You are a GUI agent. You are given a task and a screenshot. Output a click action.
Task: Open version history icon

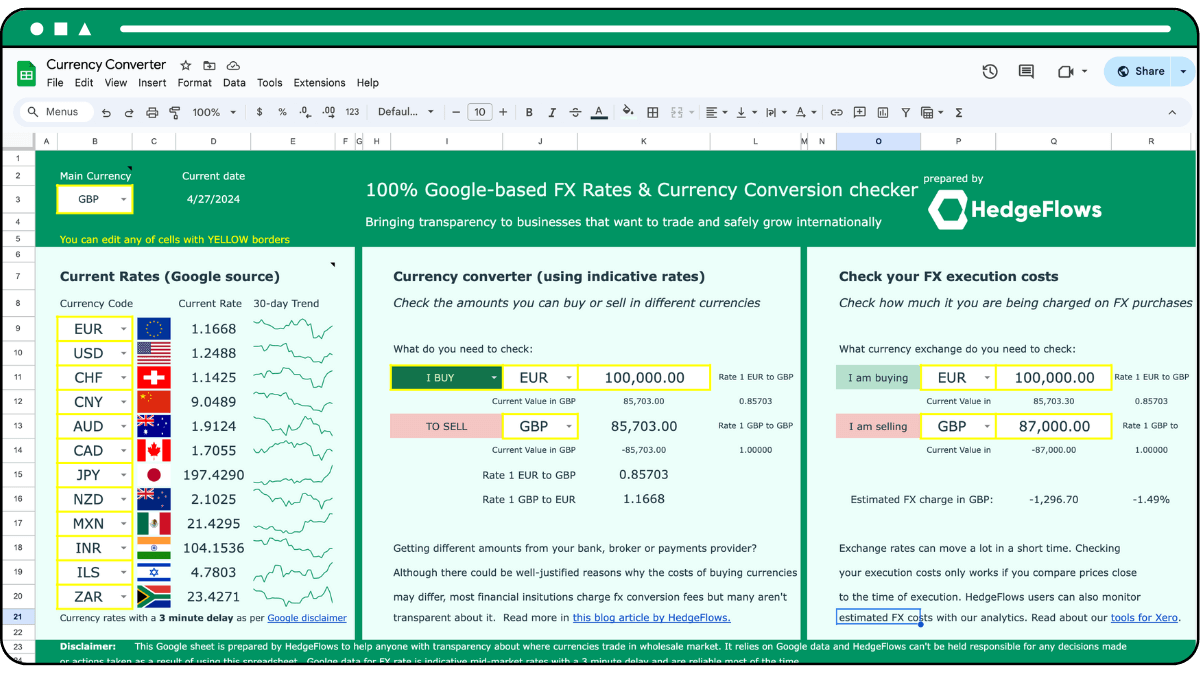coord(989,71)
